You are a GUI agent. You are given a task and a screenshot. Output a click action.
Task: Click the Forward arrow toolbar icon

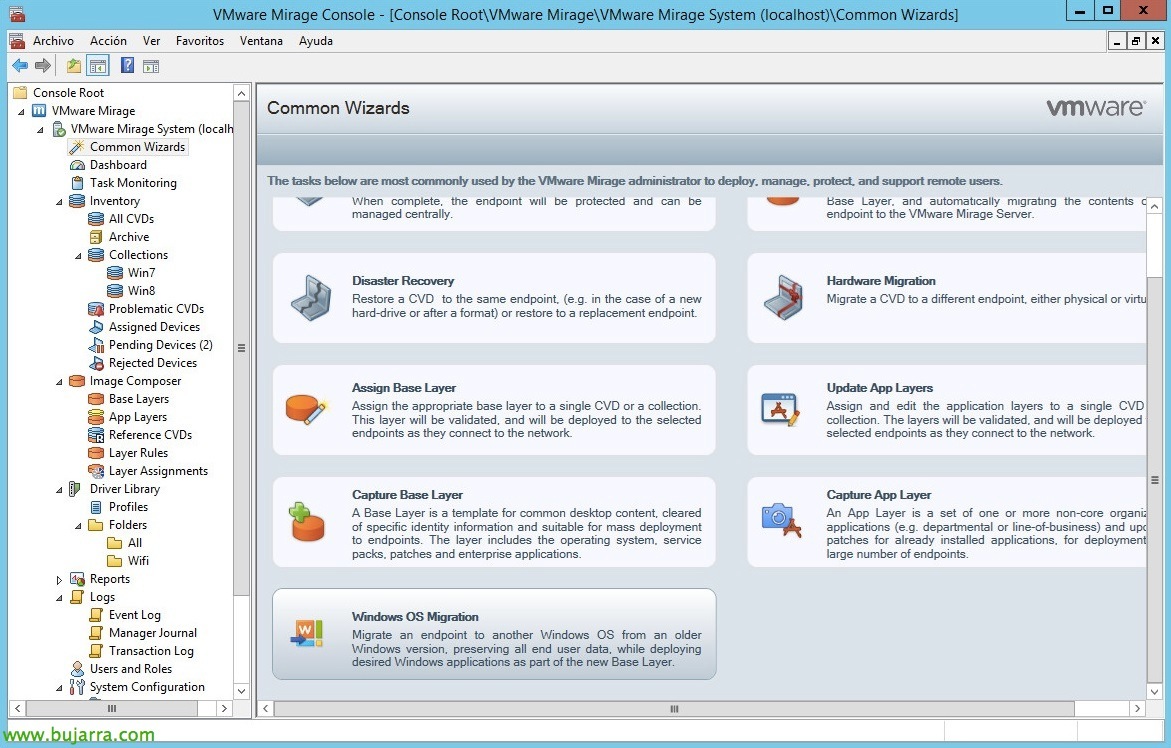43,66
